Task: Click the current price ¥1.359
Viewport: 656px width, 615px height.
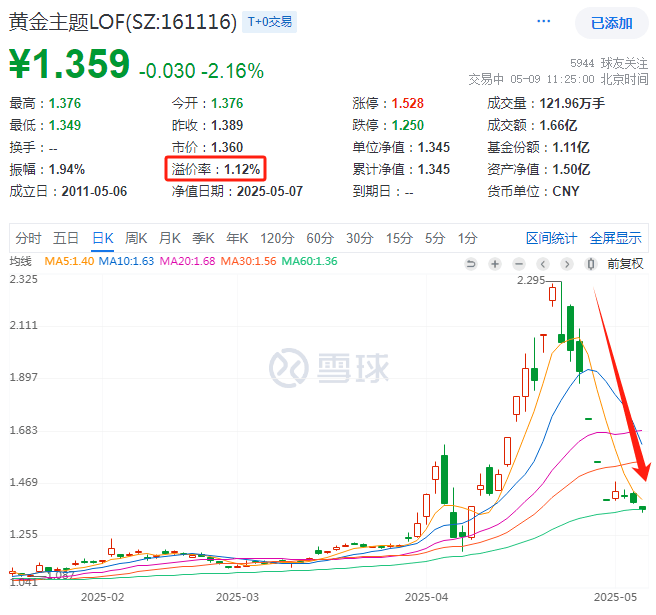Action: tap(69, 64)
